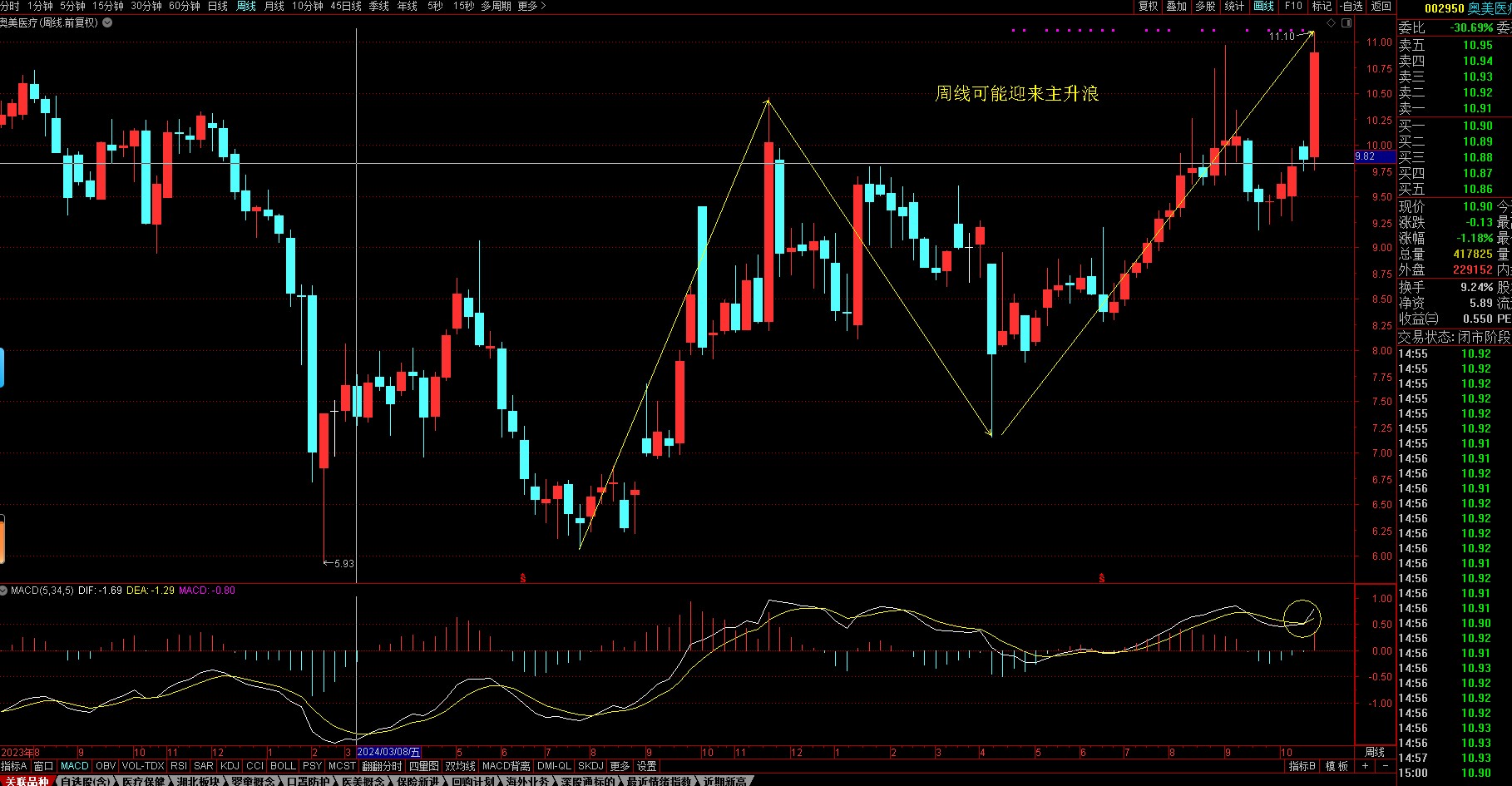Screen dimensions: 1512x786
Task: Switch to 10分钟 period
Action: click(308, 6)
